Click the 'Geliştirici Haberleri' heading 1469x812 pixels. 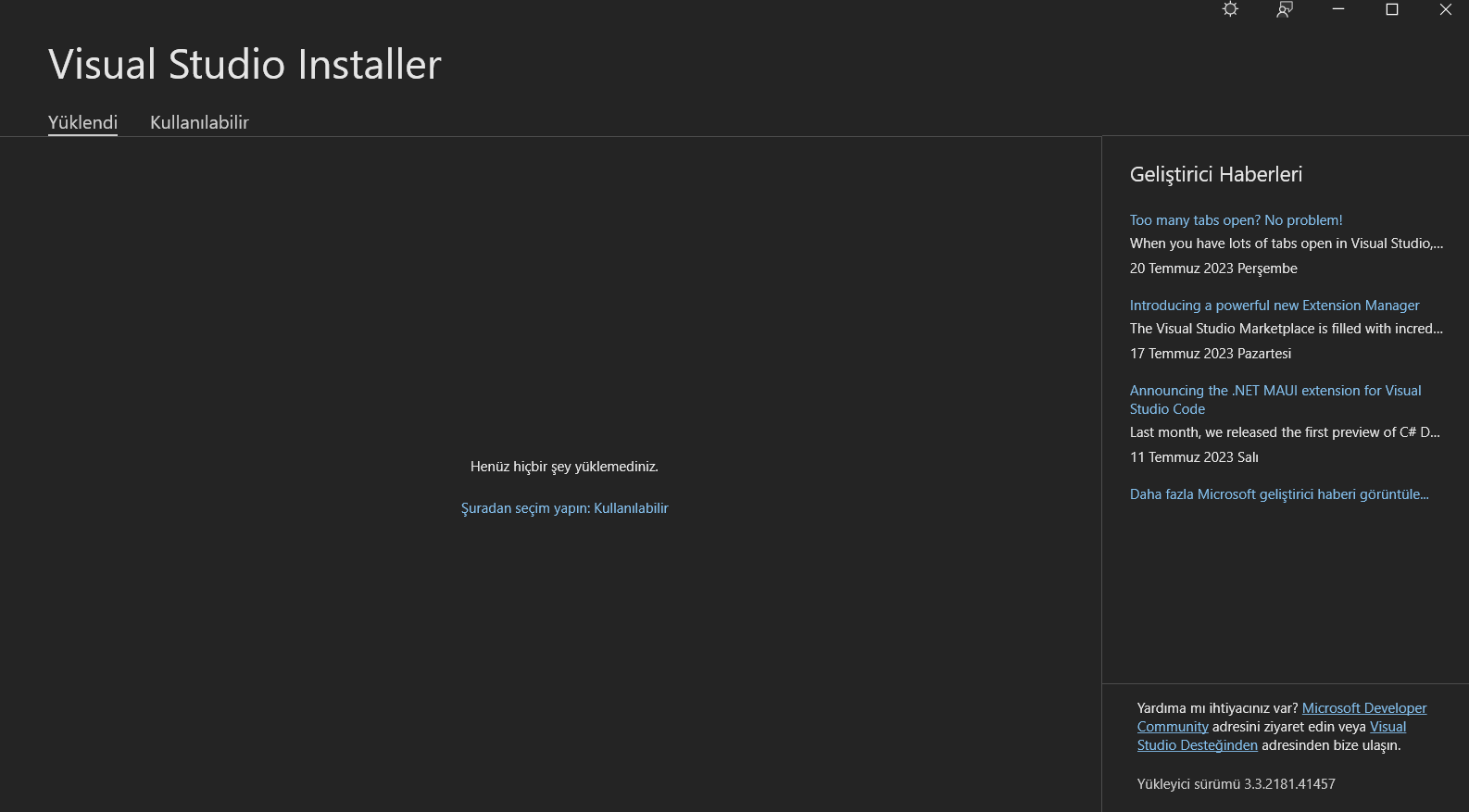tap(1216, 174)
